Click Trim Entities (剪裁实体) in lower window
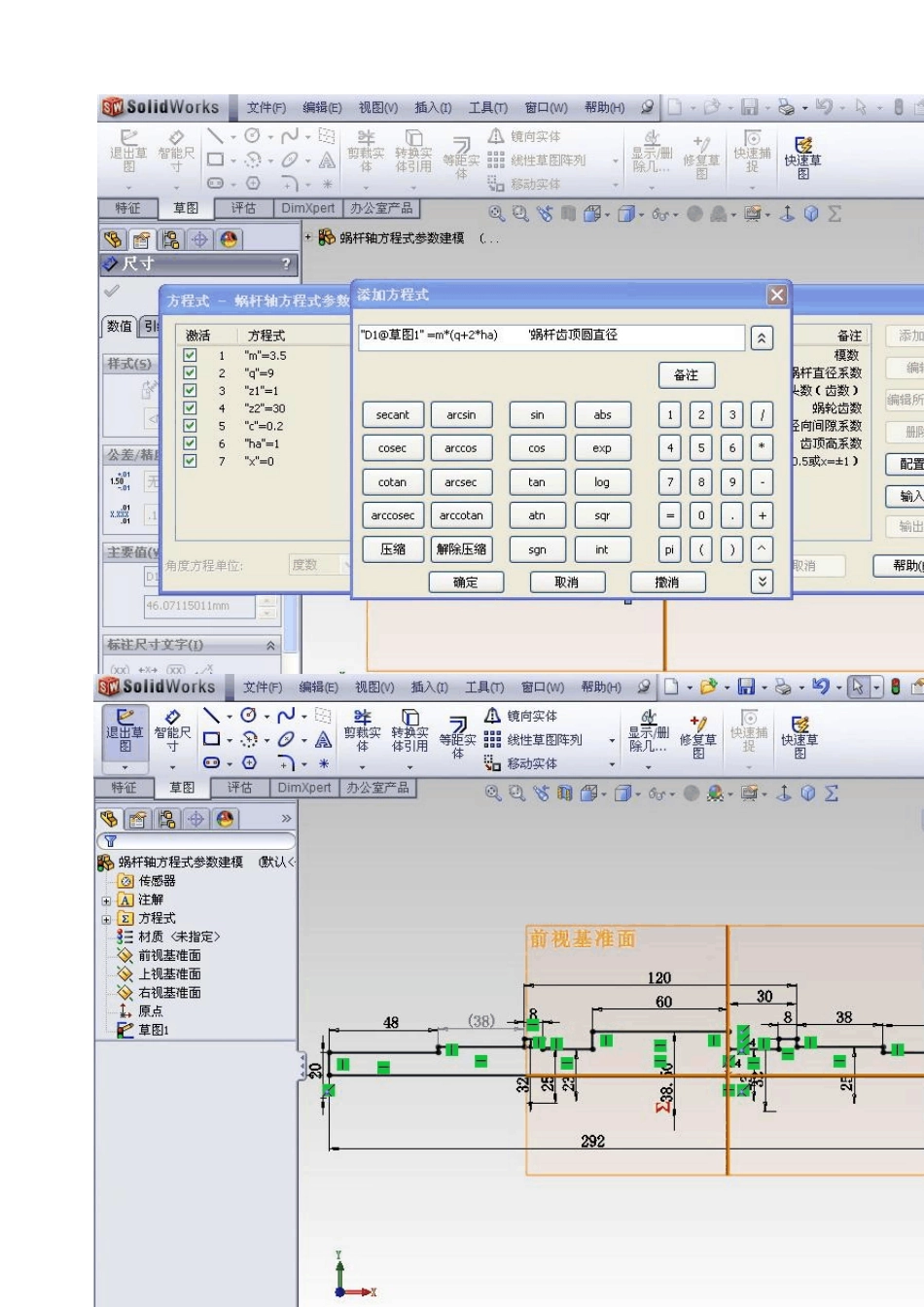 tap(362, 731)
